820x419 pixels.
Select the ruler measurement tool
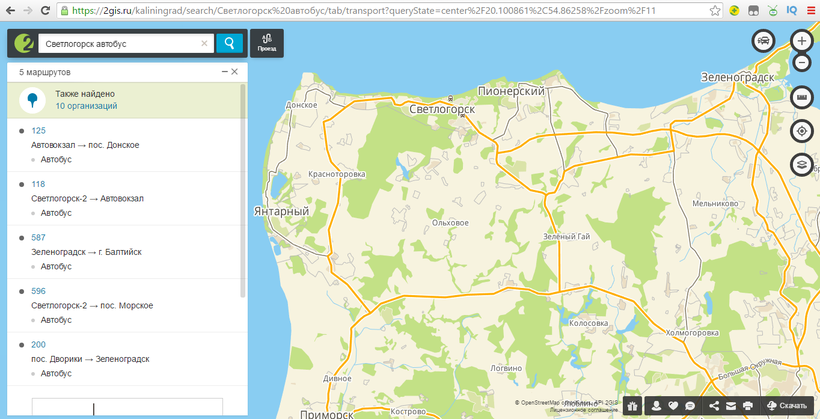pos(801,97)
